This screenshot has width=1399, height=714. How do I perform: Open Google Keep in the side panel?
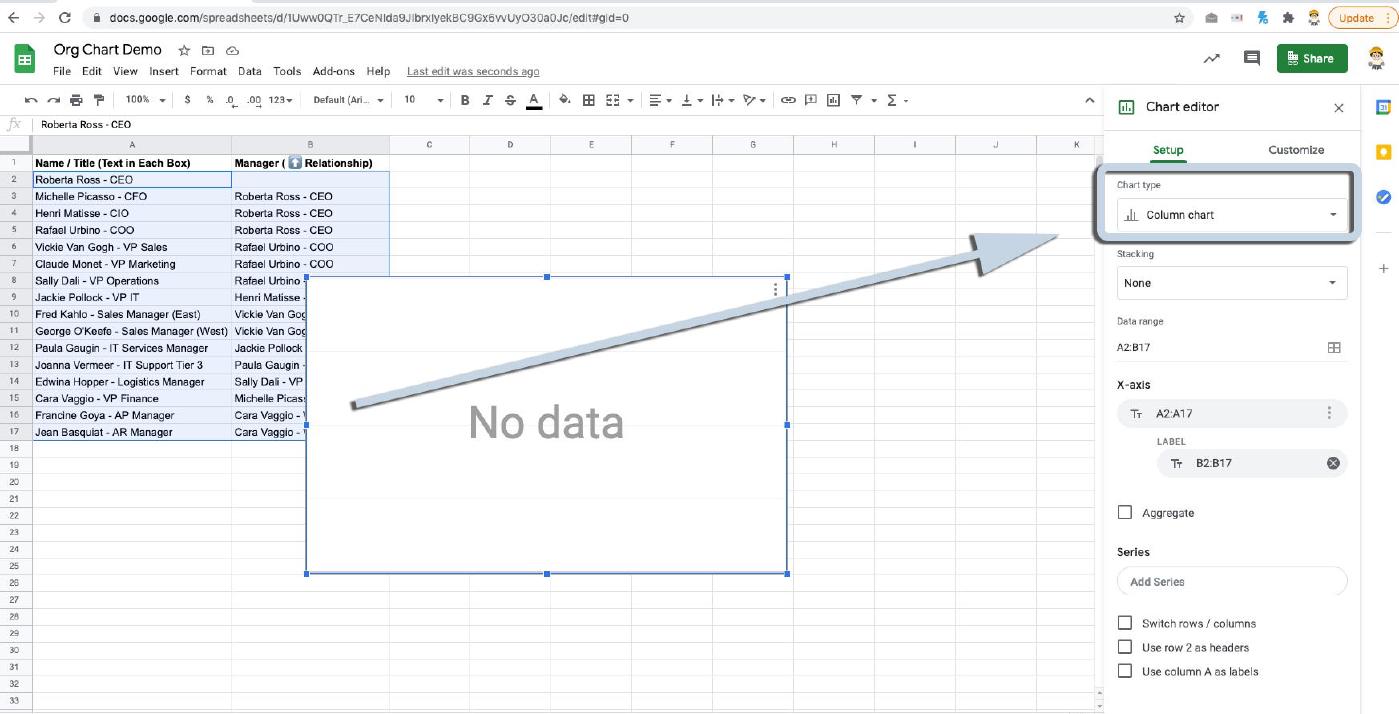point(1383,152)
